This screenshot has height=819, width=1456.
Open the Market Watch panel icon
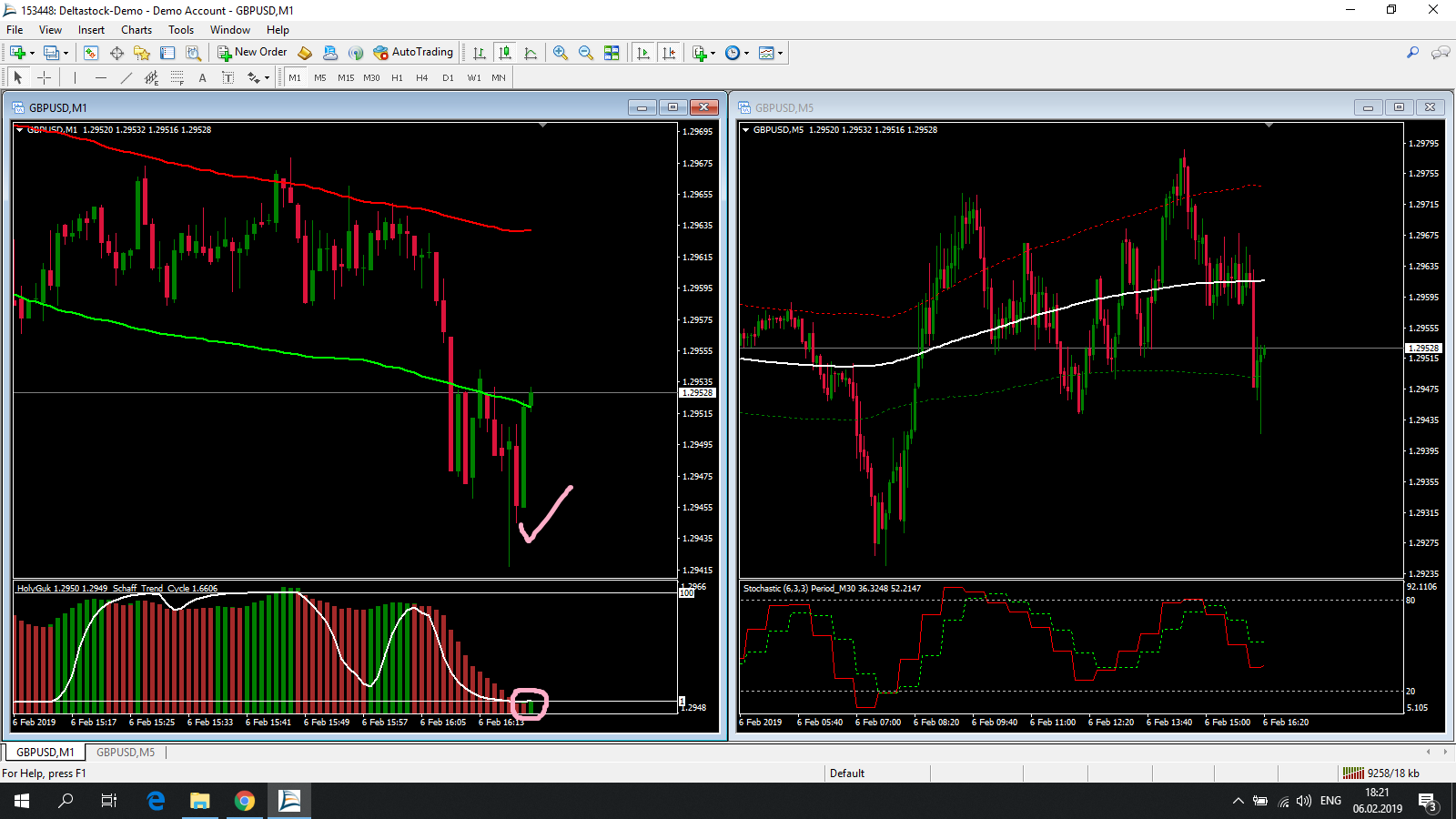pos(91,53)
